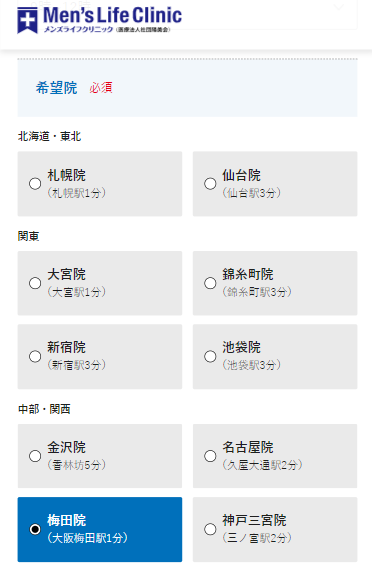The width and height of the screenshot is (372, 569).
Task: Click the 久屋大通駅2分 station label
Action: tap(262, 465)
